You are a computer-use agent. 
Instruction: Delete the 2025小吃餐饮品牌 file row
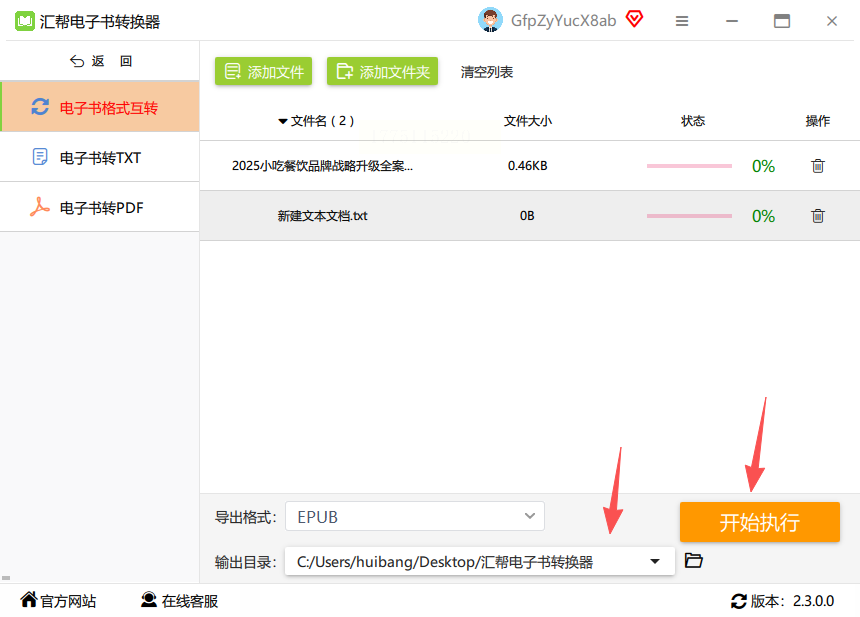click(817, 166)
